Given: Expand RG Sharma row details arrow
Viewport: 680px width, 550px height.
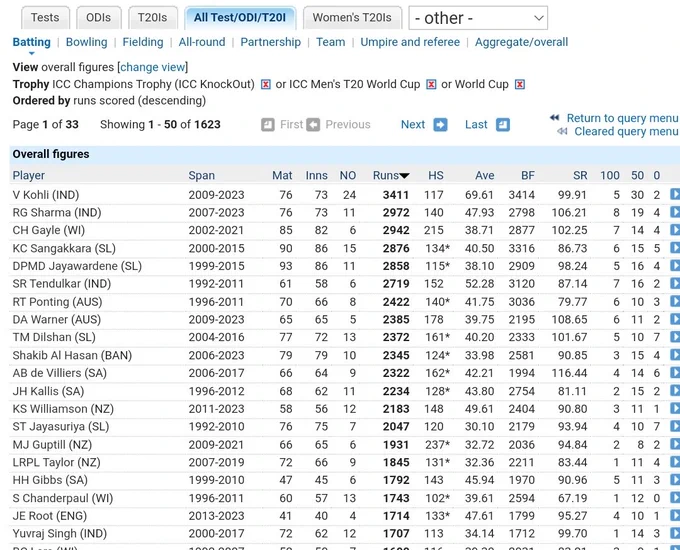Looking at the screenshot, I should click(x=675, y=212).
